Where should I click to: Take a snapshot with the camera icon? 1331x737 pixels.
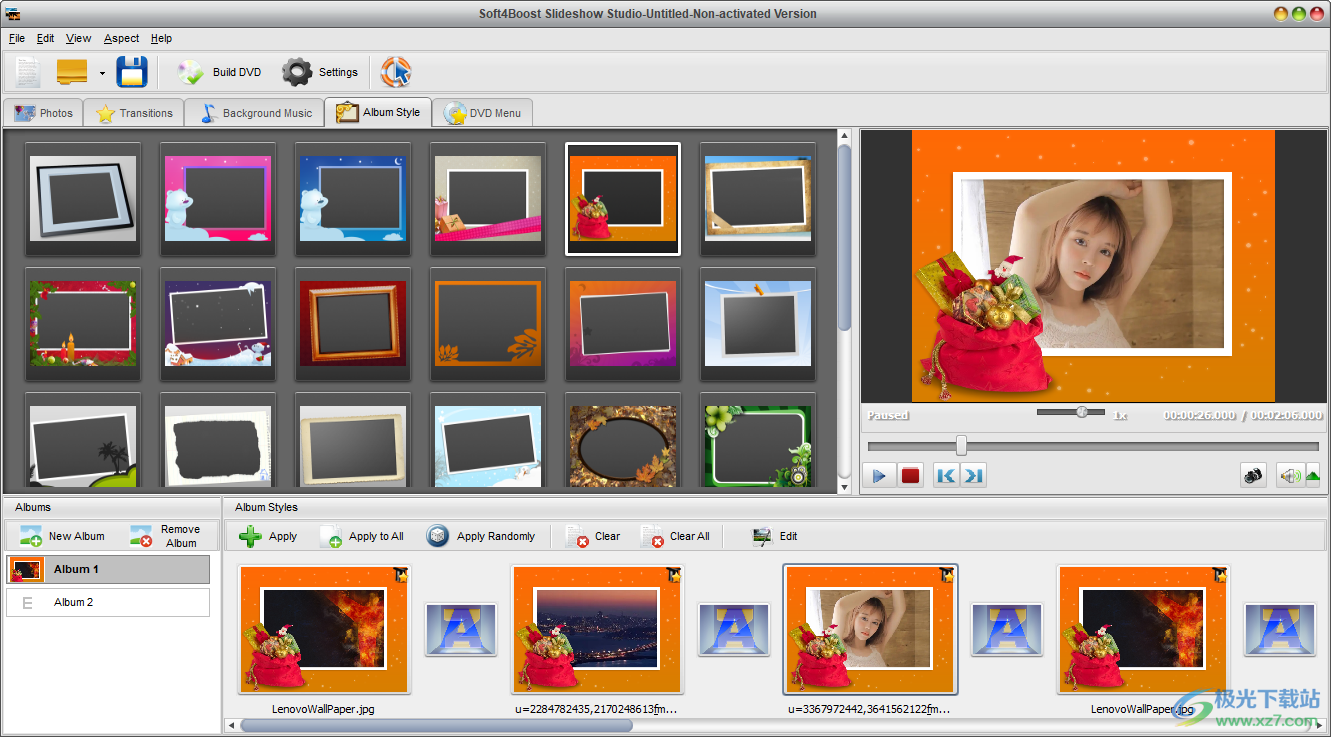(x=1254, y=476)
